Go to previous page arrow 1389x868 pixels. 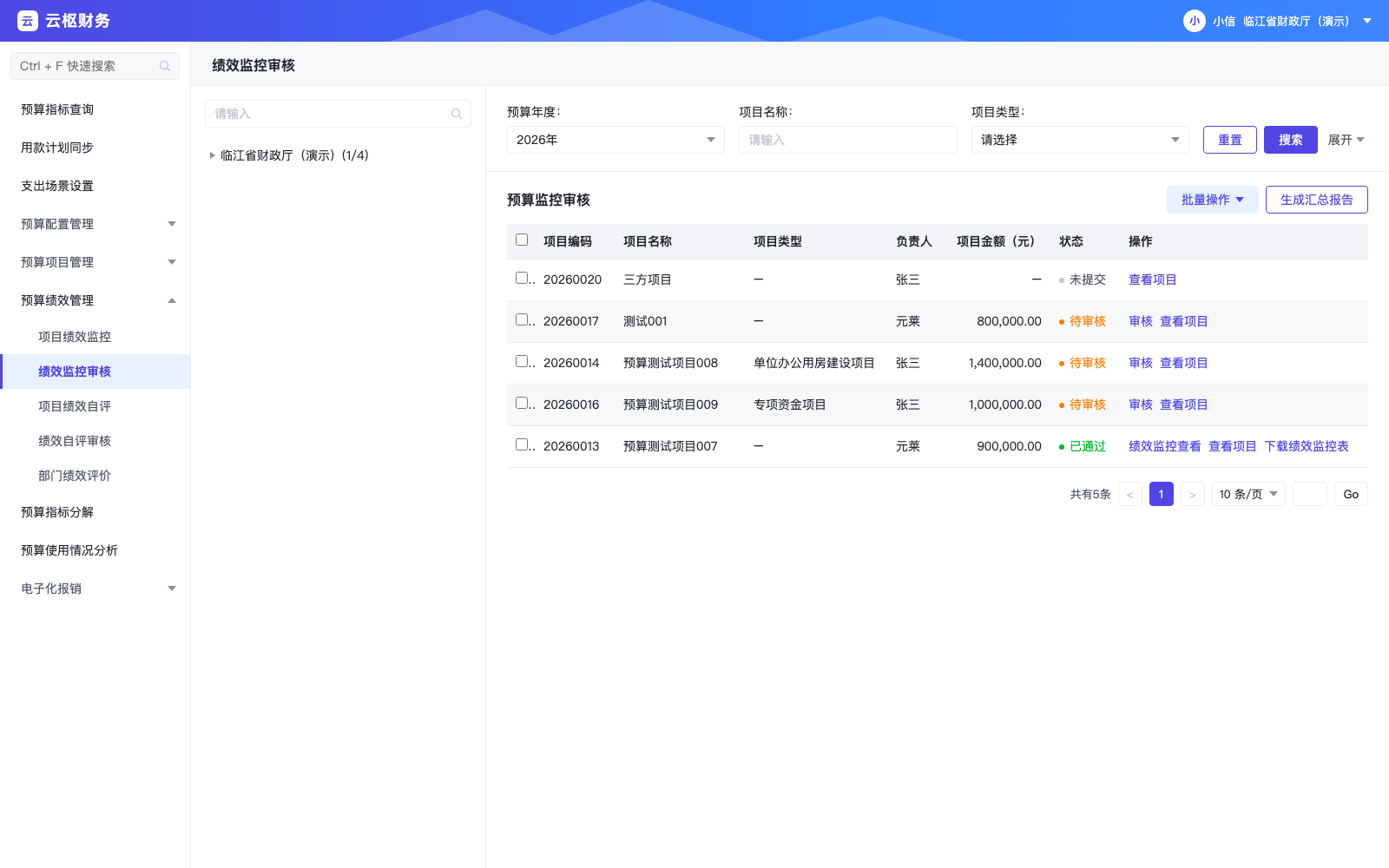[1130, 494]
